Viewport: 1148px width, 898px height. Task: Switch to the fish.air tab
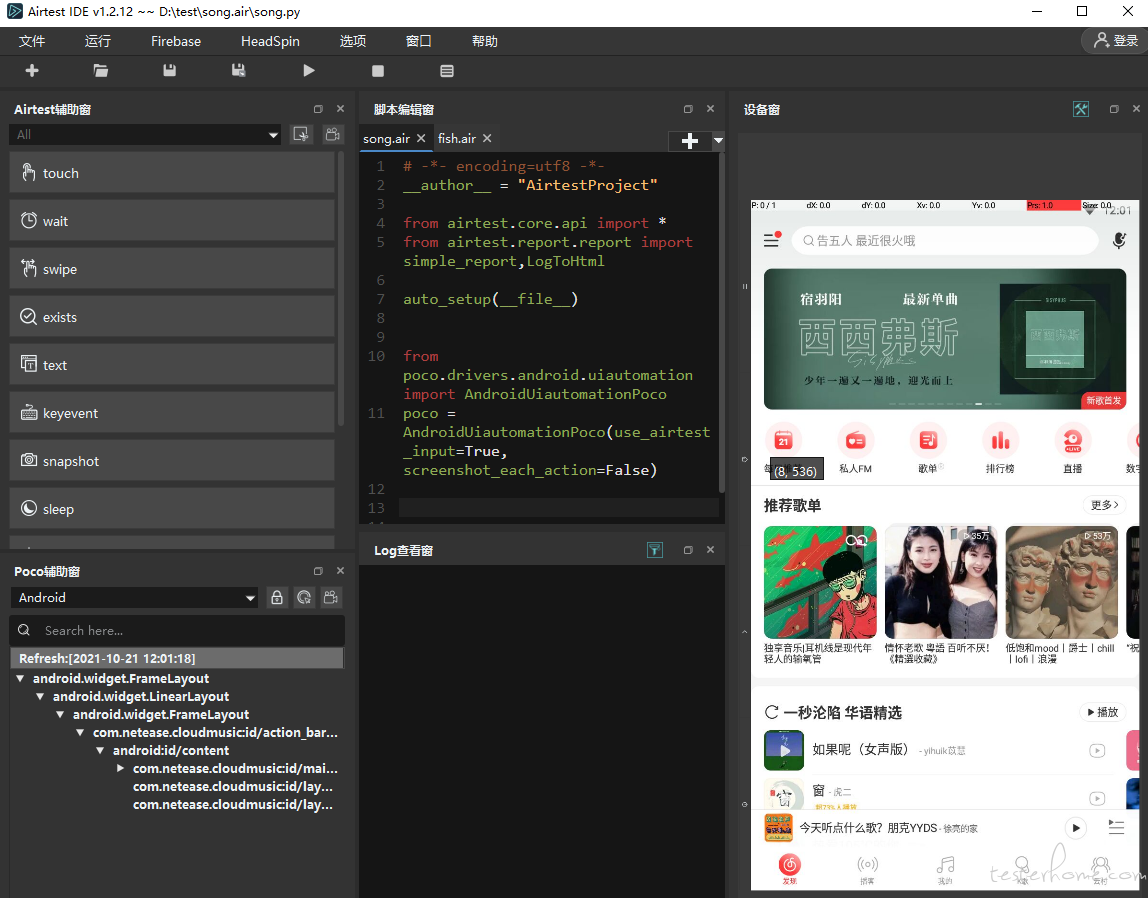(457, 138)
